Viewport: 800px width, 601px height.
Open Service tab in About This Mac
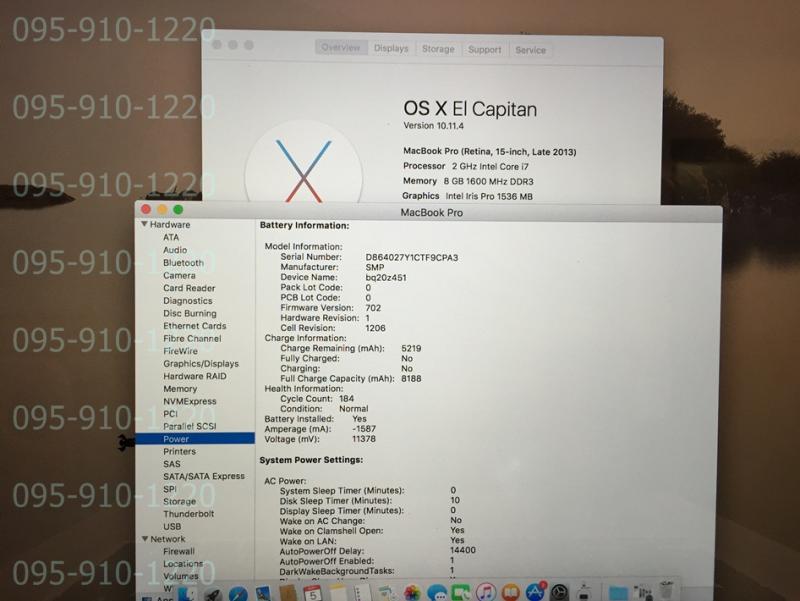click(531, 50)
